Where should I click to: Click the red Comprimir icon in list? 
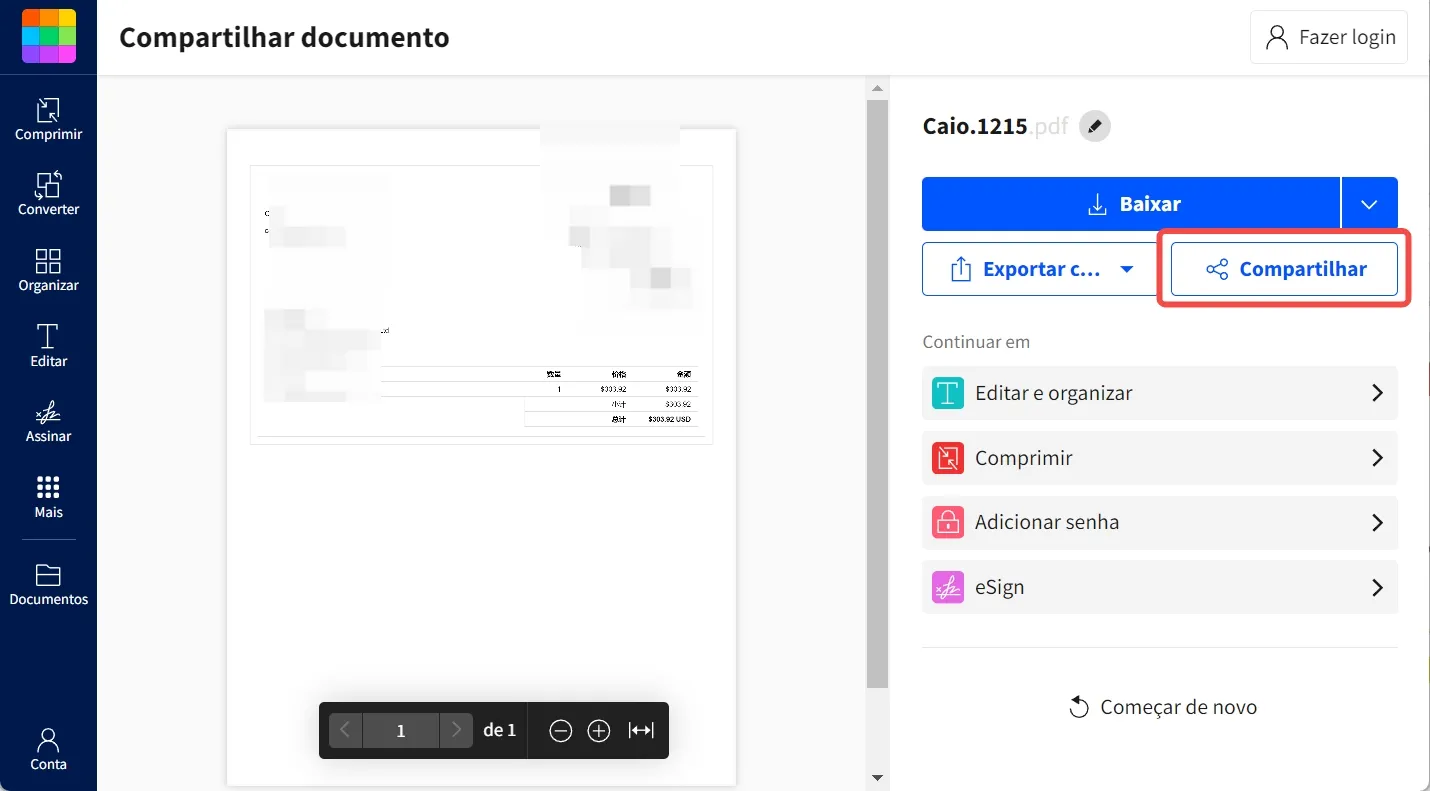pos(947,458)
